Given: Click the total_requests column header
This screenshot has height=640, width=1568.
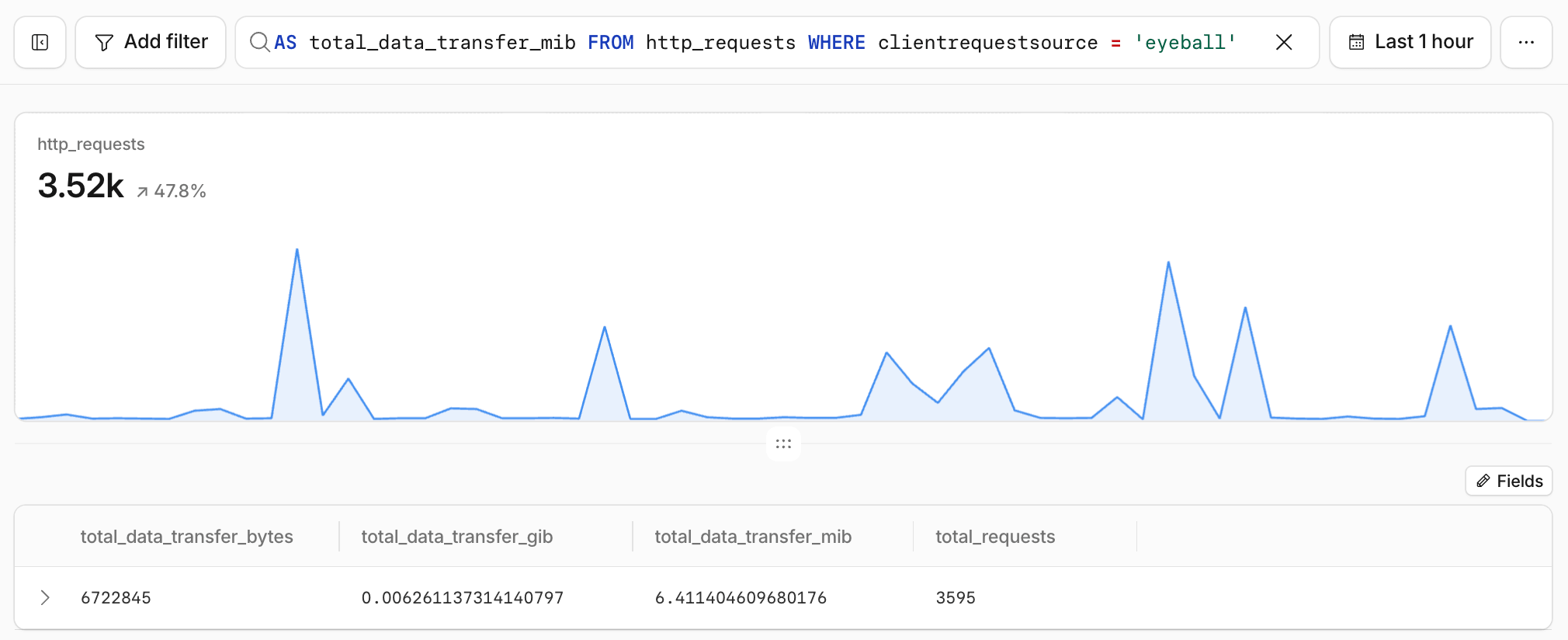Looking at the screenshot, I should [x=995, y=537].
